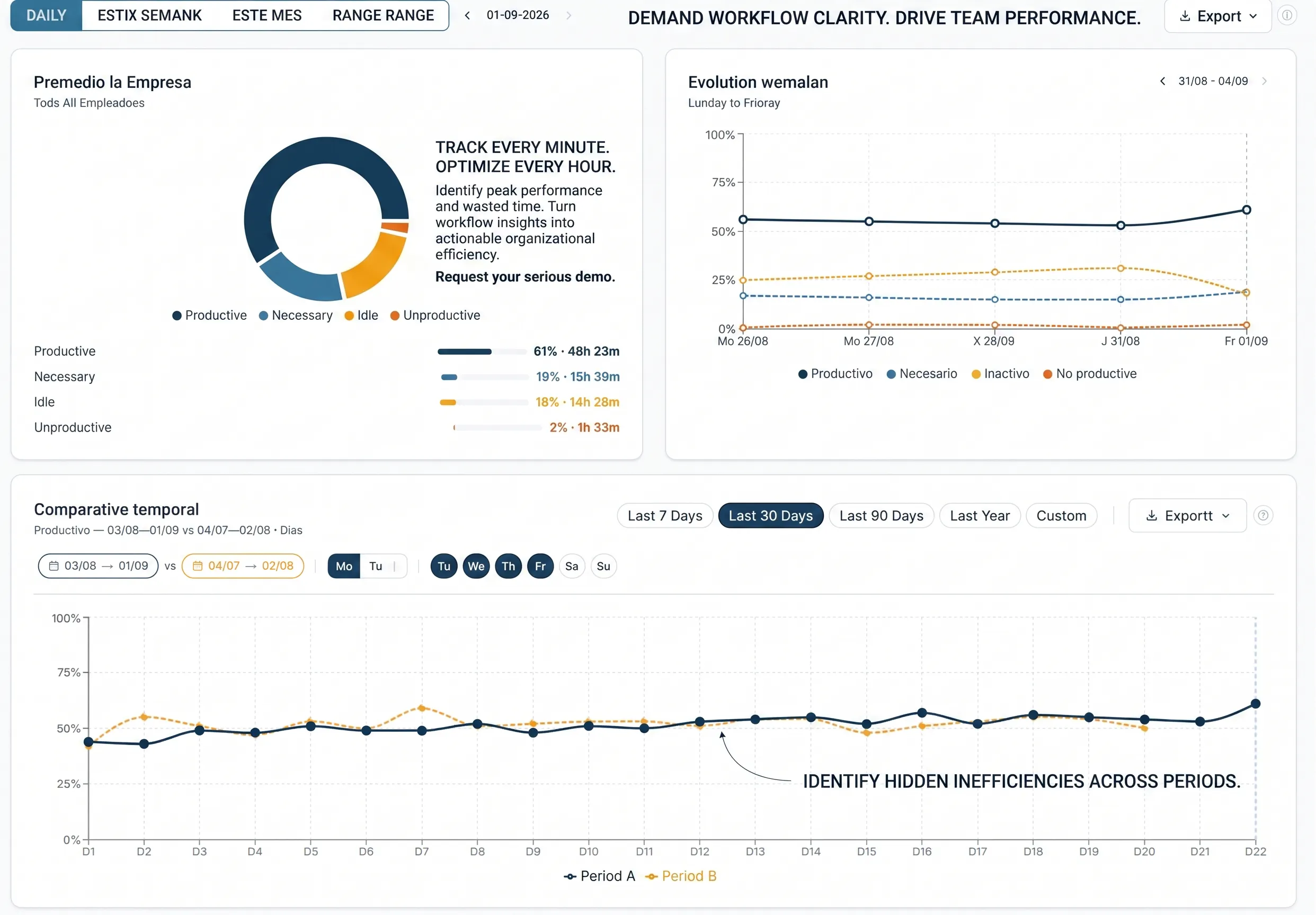Click the info icon beside top Export
Viewport: 1316px width, 915px height.
click(x=1287, y=15)
